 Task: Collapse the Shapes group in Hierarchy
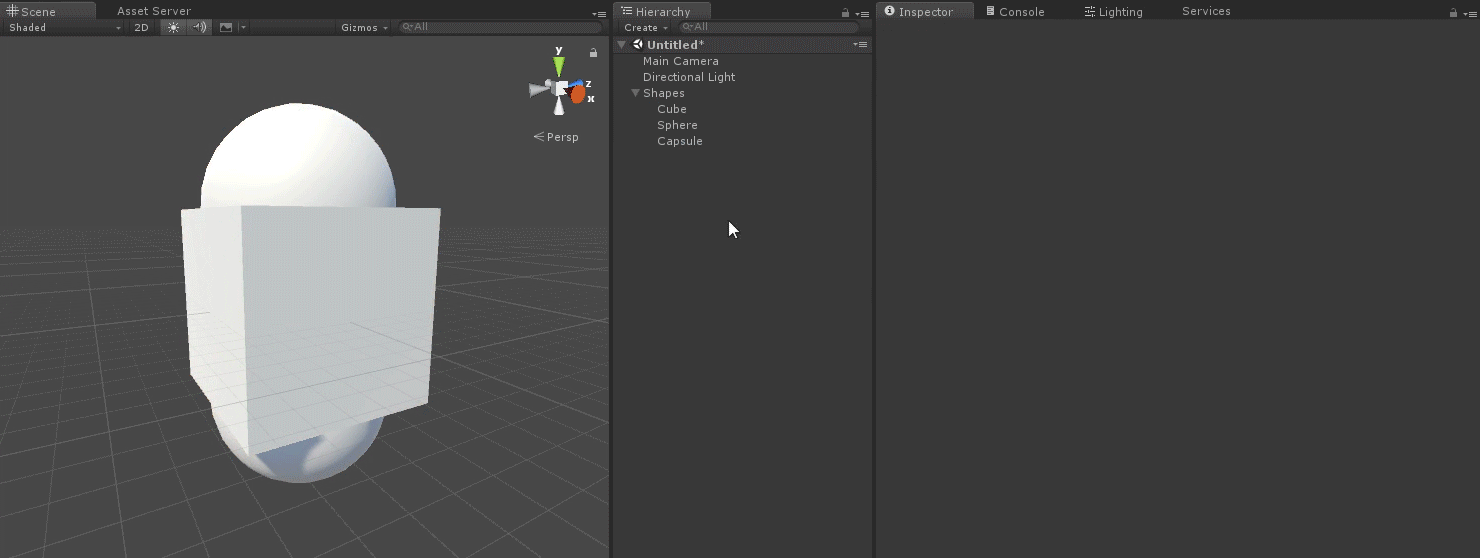(635, 93)
